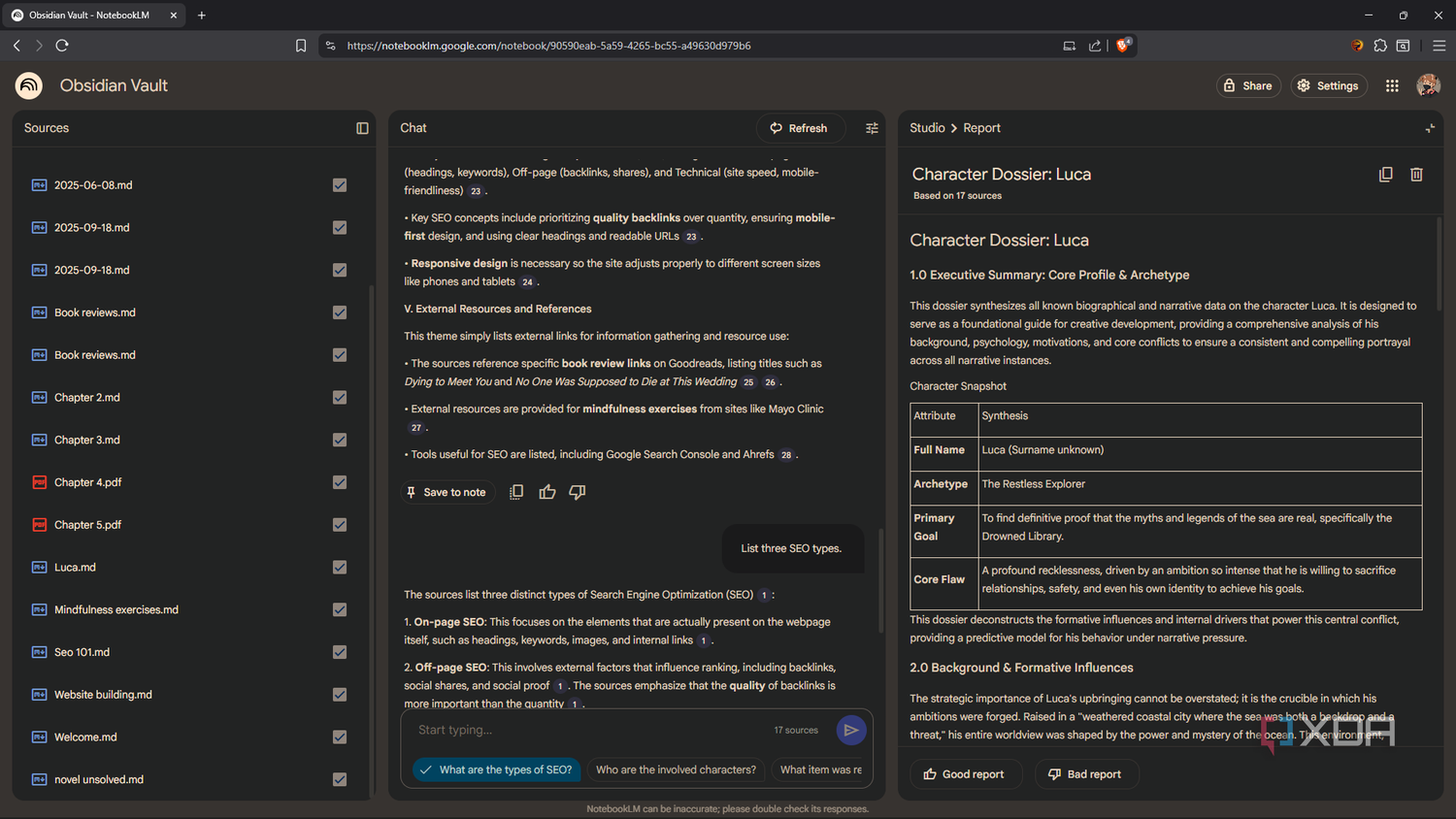
Task: Uncheck the Chapter 5.pdf source
Action: point(340,525)
